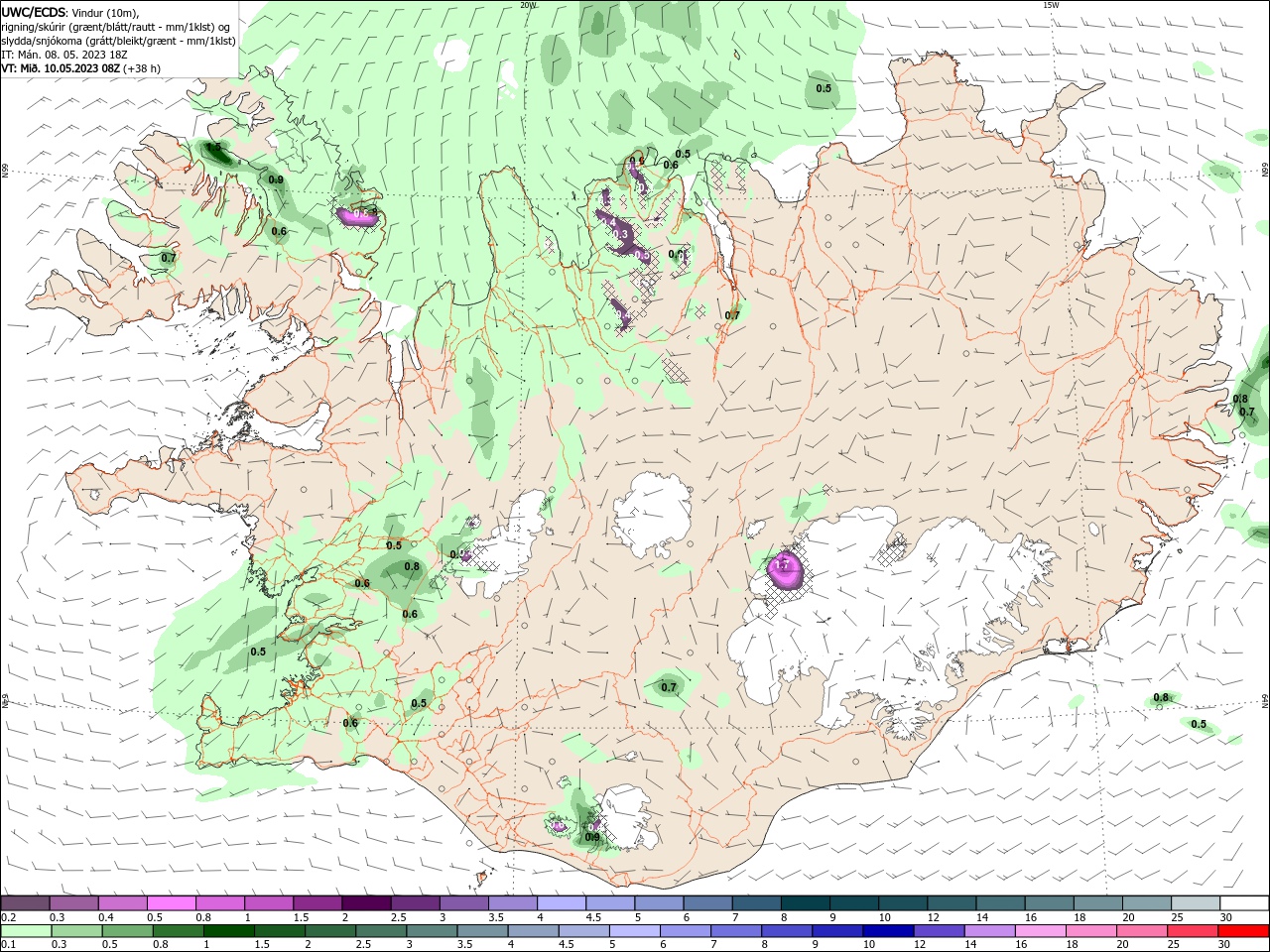Click the bright red swatch labeled 30, lower row
Viewport: 1270px width, 952px height.
pos(1245,930)
